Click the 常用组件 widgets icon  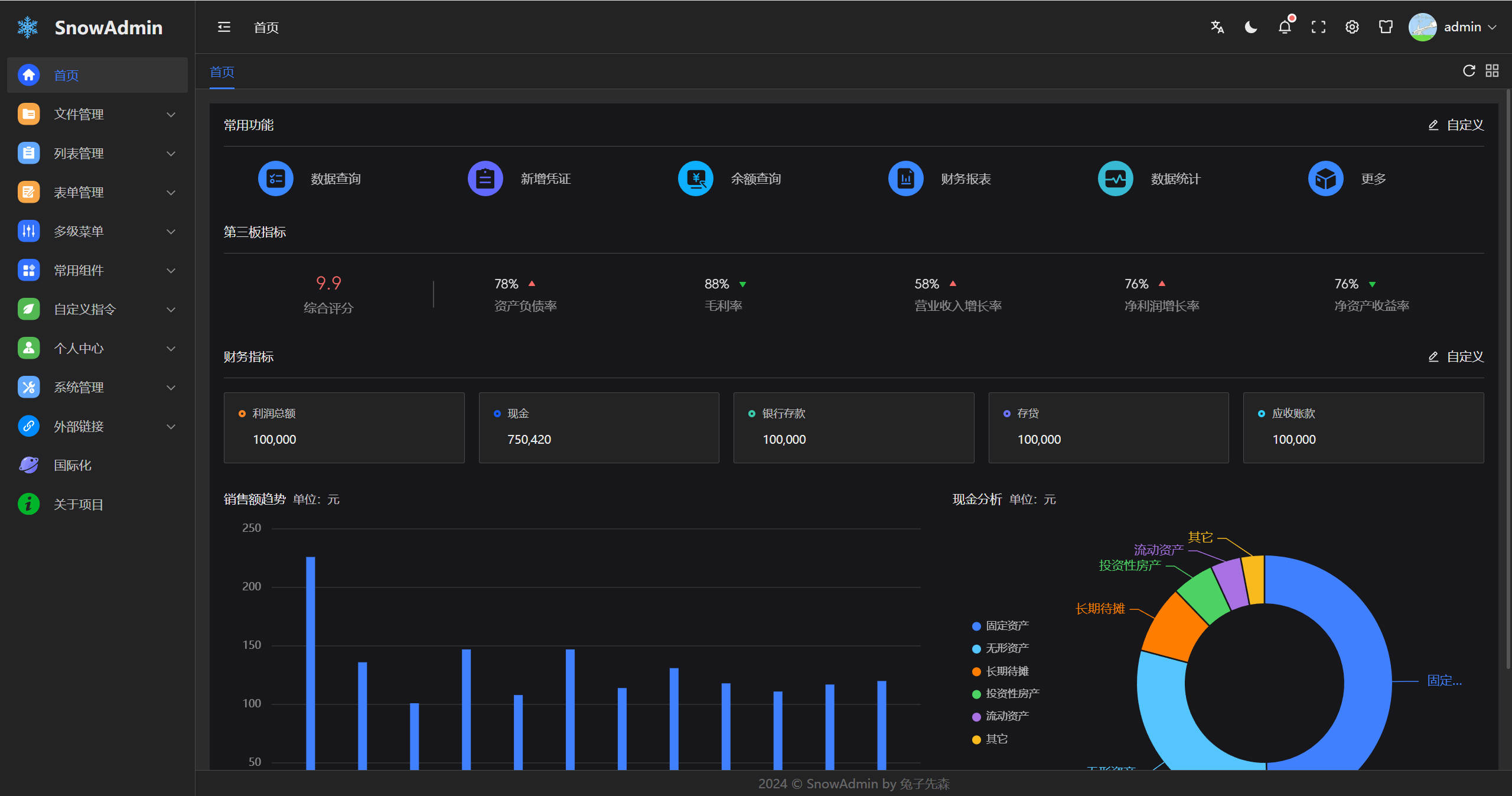point(28,270)
